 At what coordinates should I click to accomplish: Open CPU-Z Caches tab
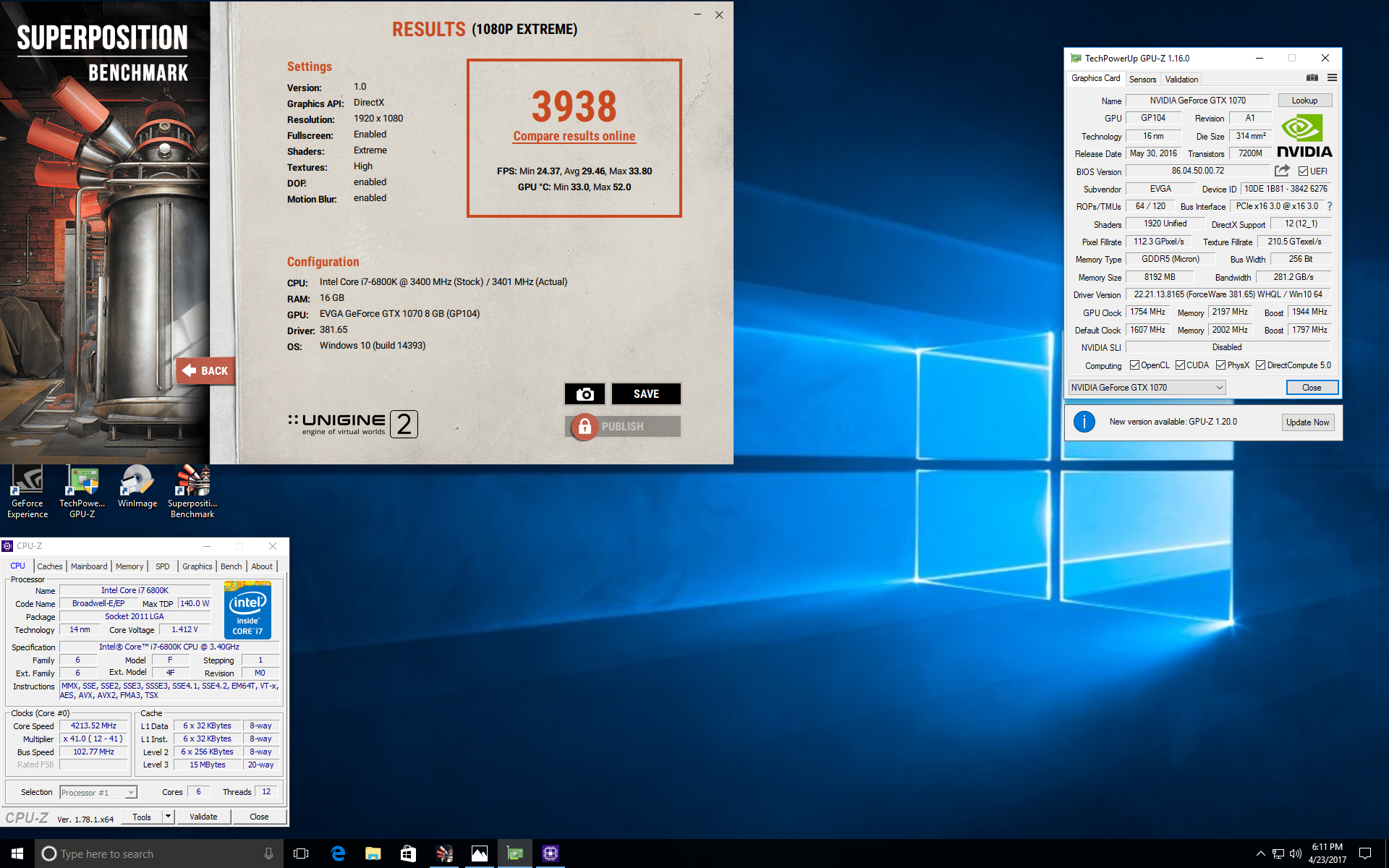[x=50, y=566]
